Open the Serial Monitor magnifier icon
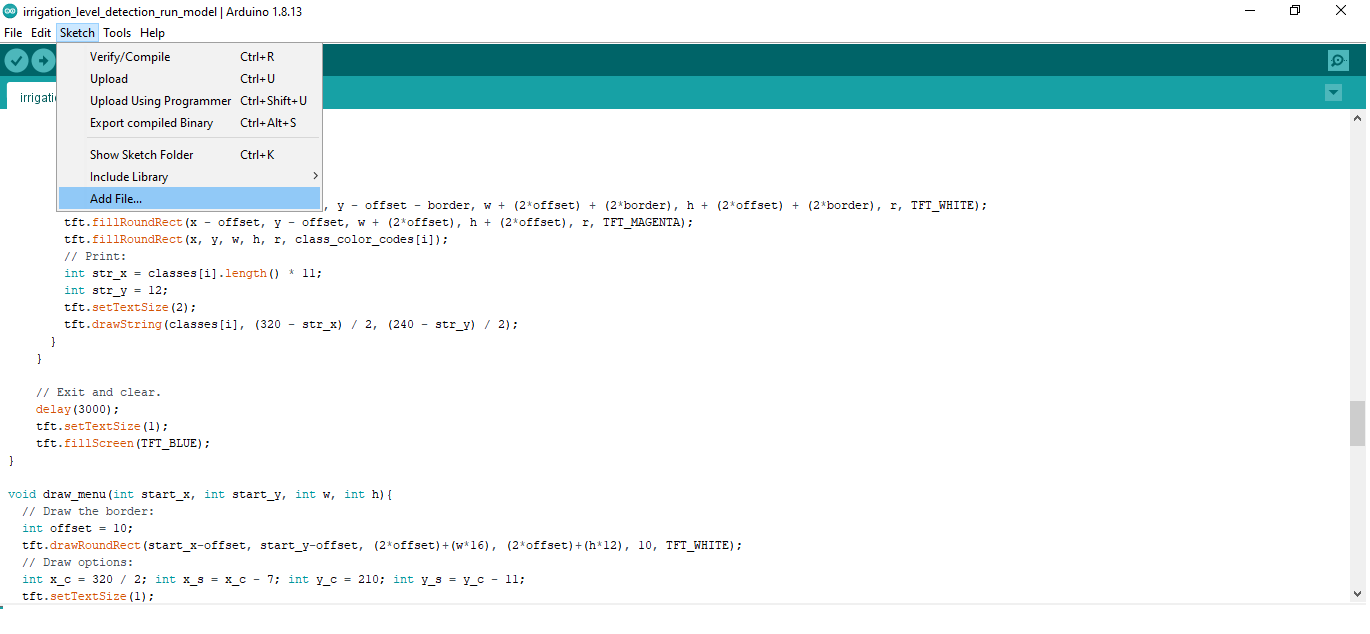This screenshot has height=634, width=1370. pos(1338,61)
